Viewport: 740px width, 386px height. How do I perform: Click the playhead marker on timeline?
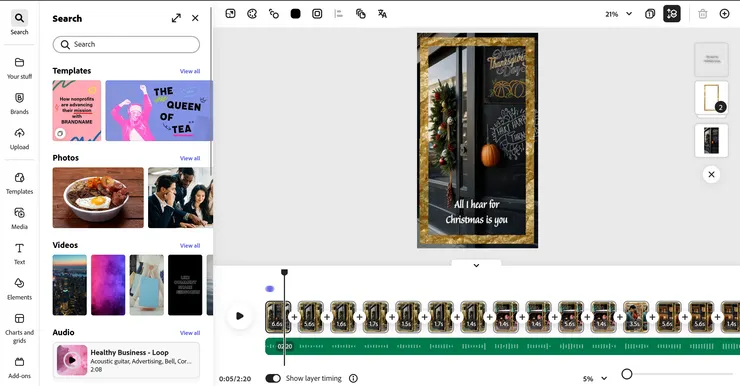284,272
